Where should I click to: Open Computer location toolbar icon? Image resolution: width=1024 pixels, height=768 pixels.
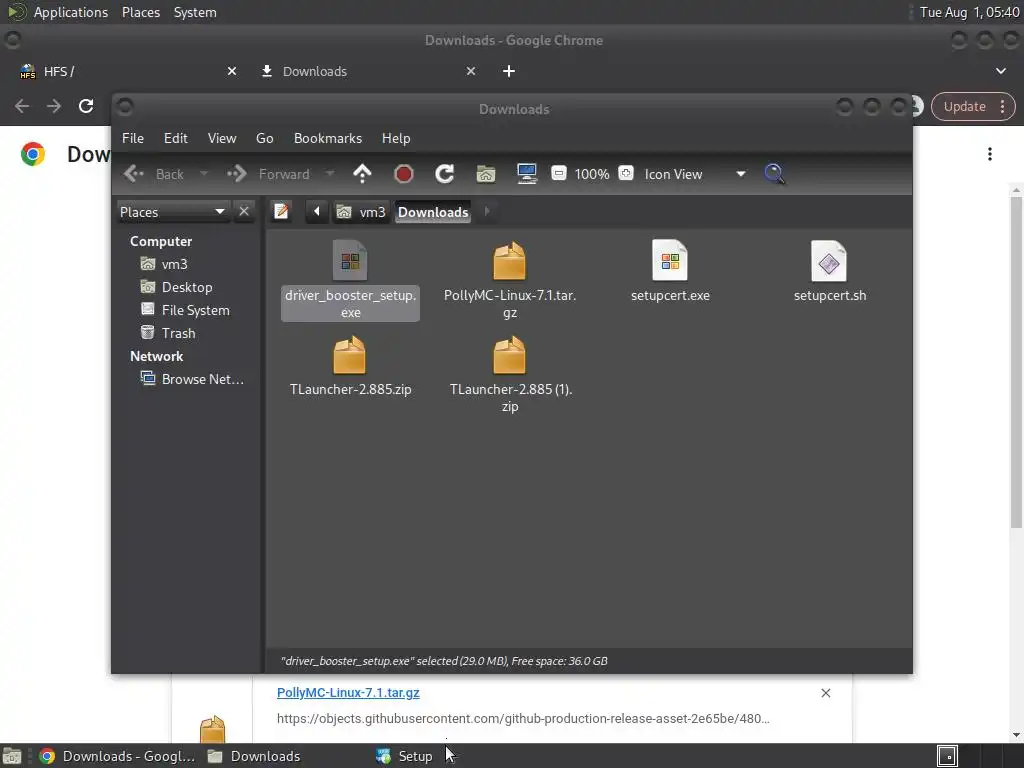526,174
